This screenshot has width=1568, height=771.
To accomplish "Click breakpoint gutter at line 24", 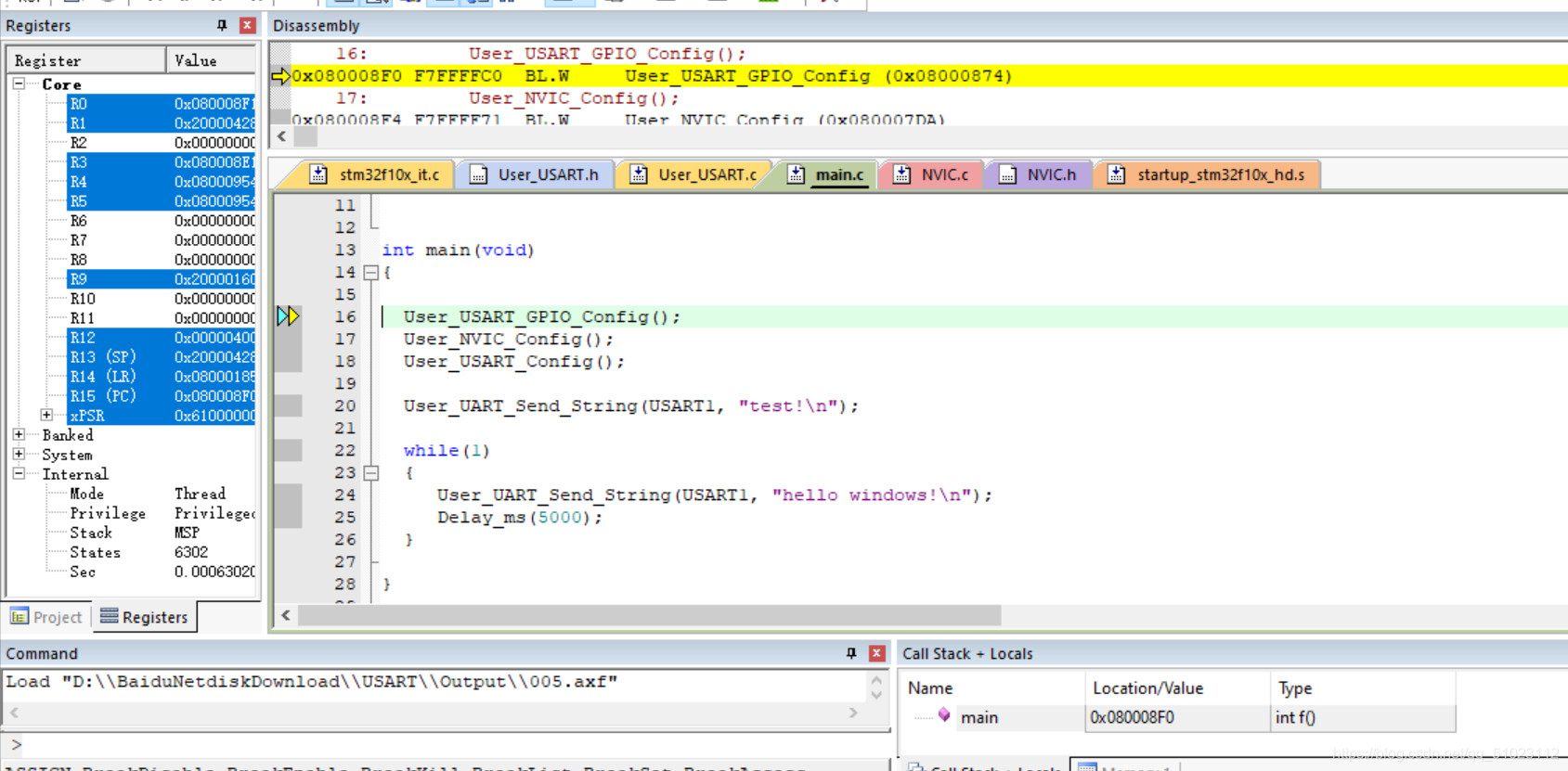I will pos(288,495).
